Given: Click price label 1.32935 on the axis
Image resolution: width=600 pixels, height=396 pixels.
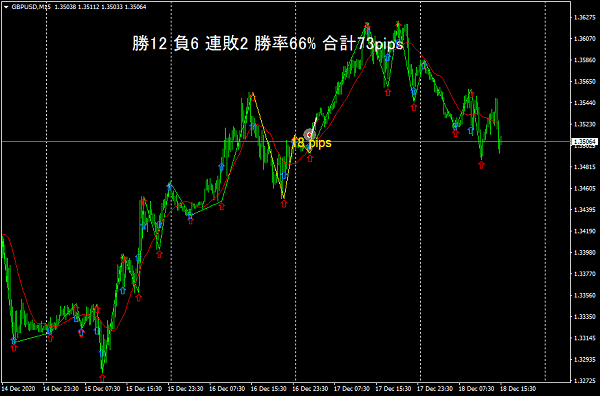Looking at the screenshot, I should point(585,360).
